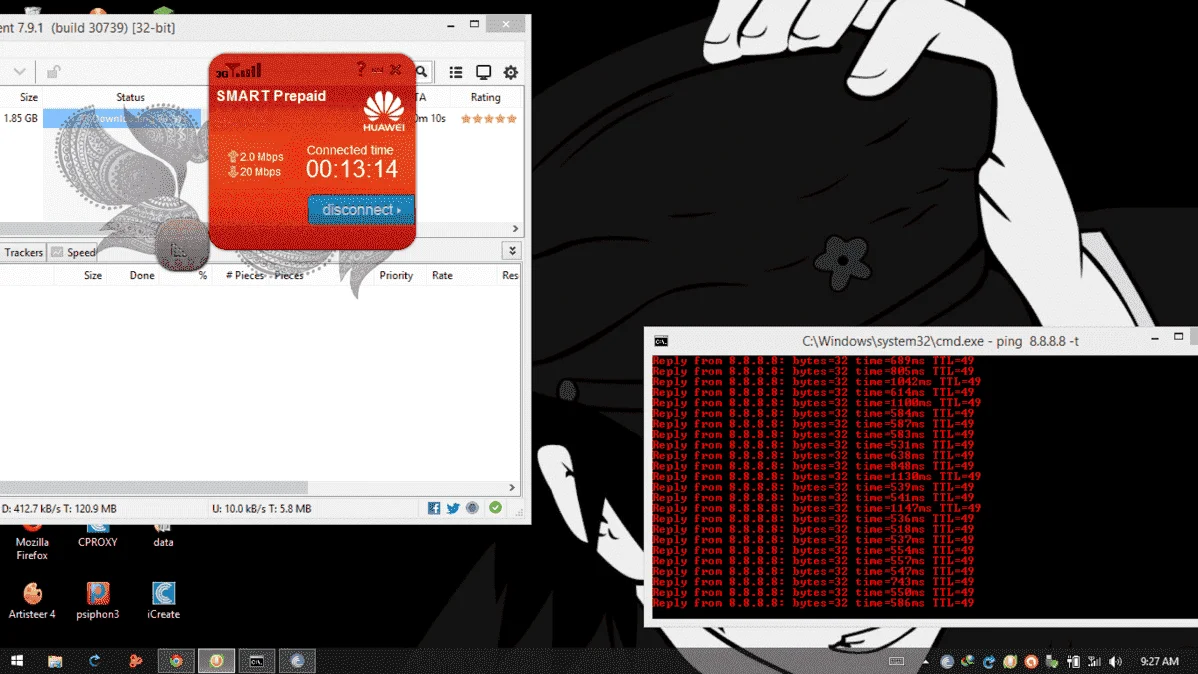Open Artisteer 4 desktop shortcut
Viewport: 1198px width, 674px height.
(x=32, y=601)
